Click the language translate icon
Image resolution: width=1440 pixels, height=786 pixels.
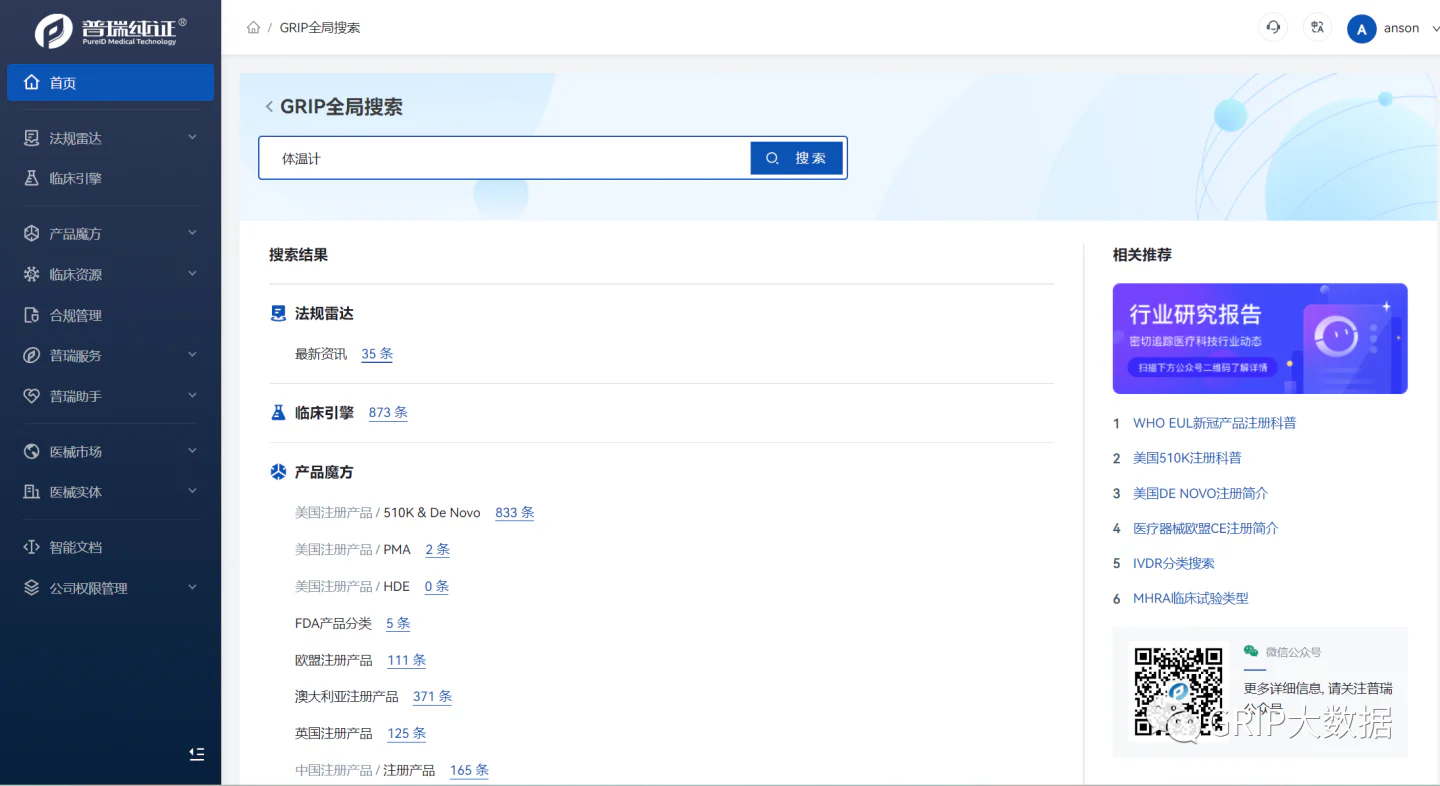click(x=1318, y=28)
